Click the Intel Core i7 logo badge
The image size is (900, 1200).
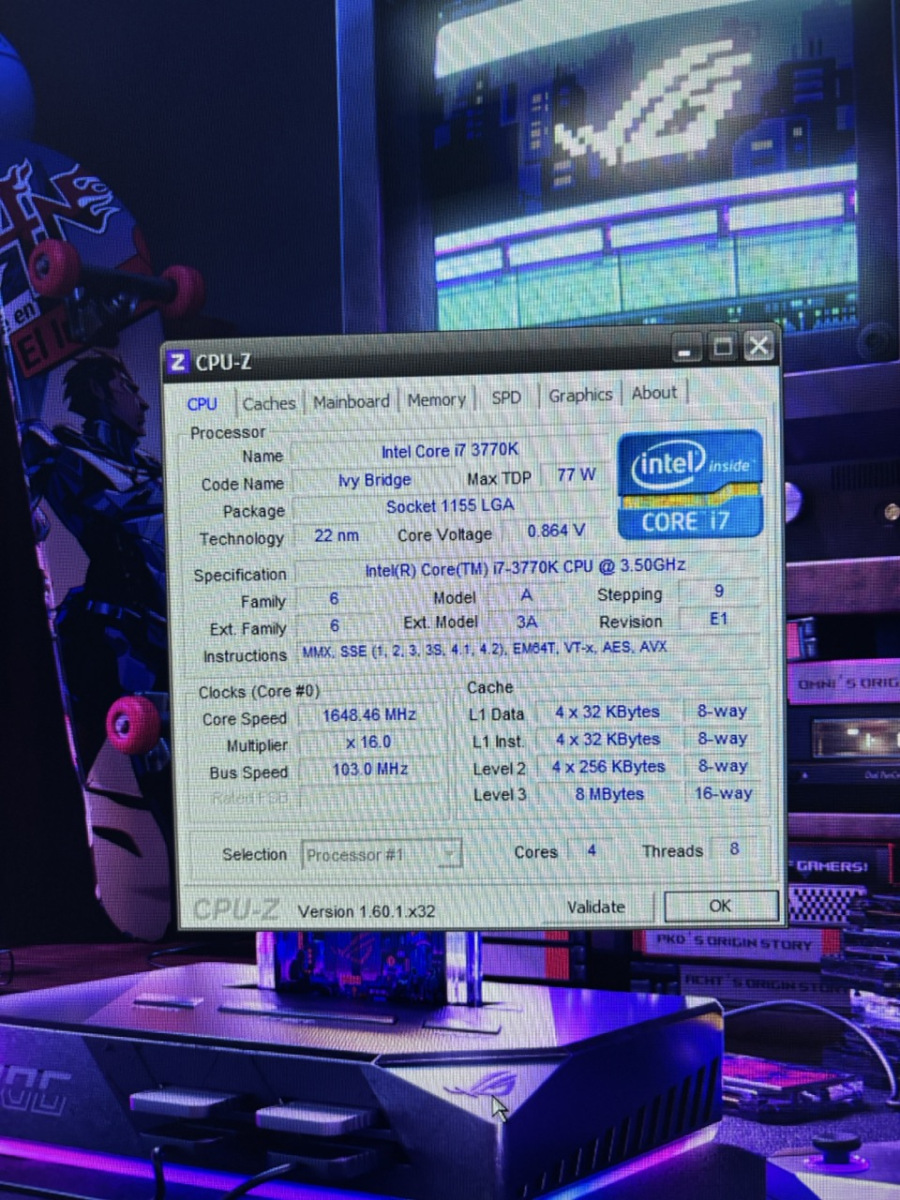click(690, 483)
